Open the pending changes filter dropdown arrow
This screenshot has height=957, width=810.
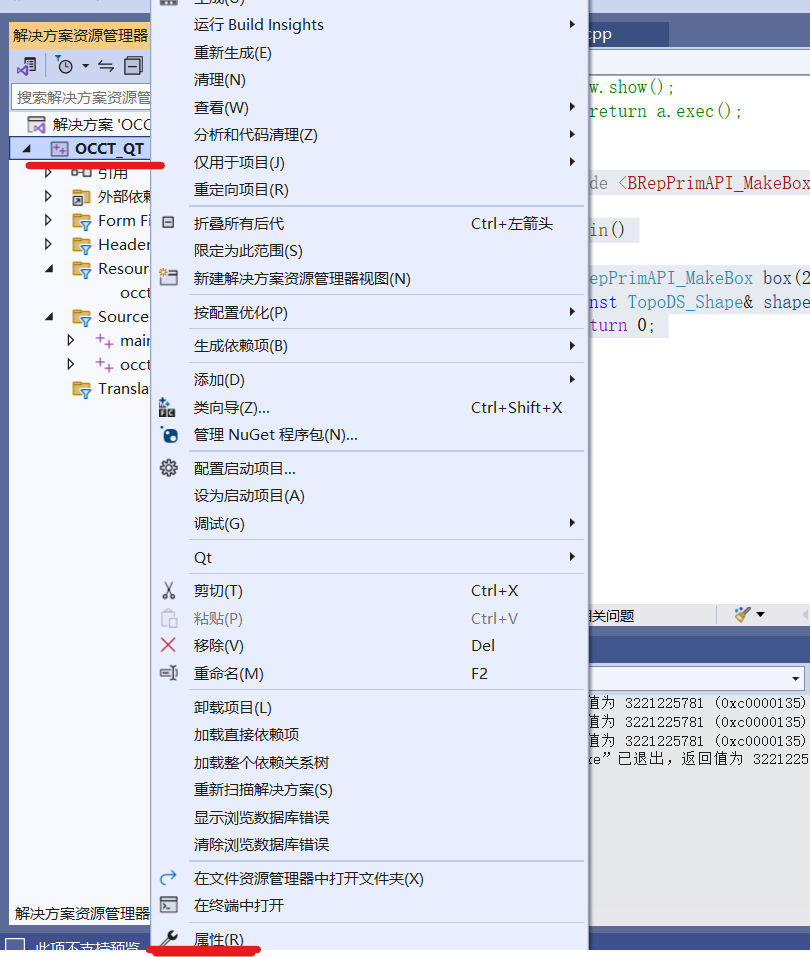click(x=85, y=66)
